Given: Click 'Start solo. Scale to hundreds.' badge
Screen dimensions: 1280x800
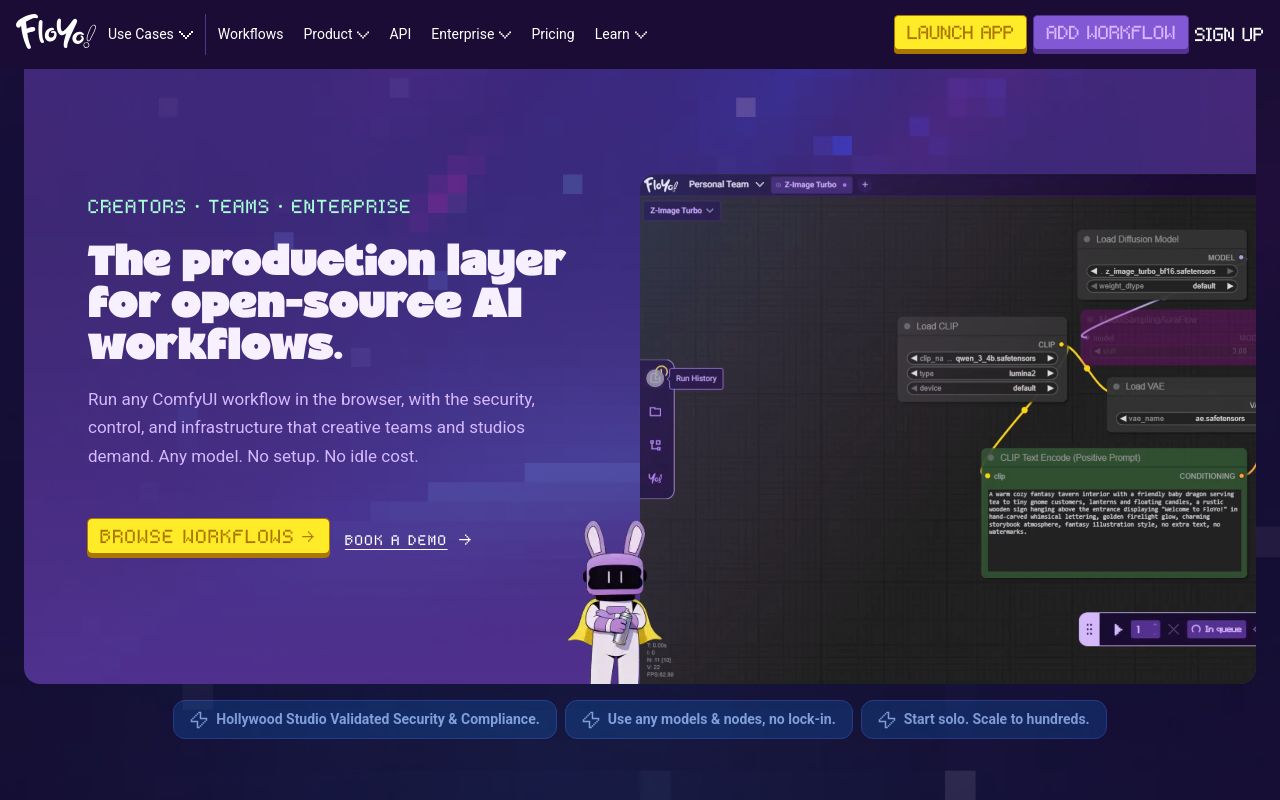Looking at the screenshot, I should (x=983, y=719).
